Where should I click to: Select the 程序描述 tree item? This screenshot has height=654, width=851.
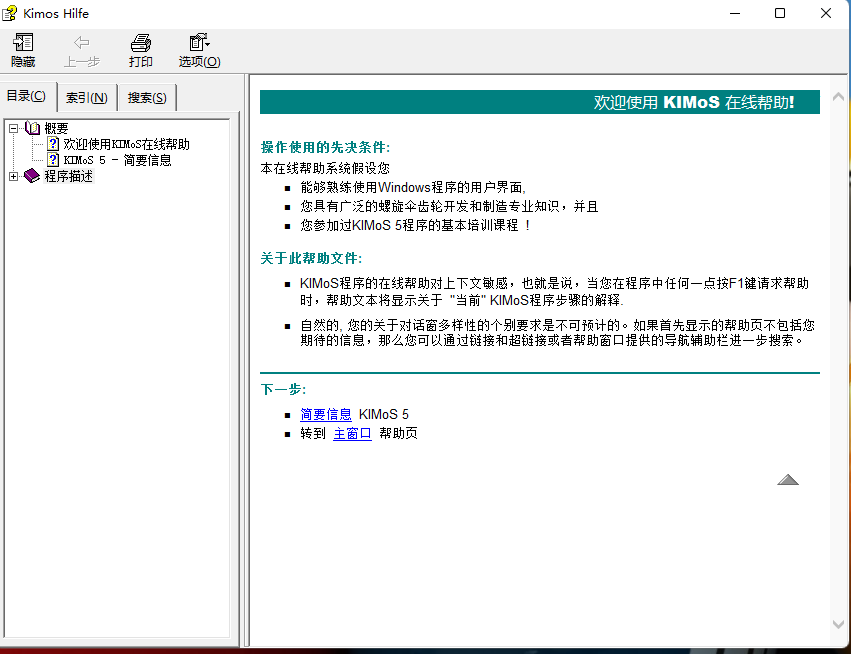pos(68,176)
